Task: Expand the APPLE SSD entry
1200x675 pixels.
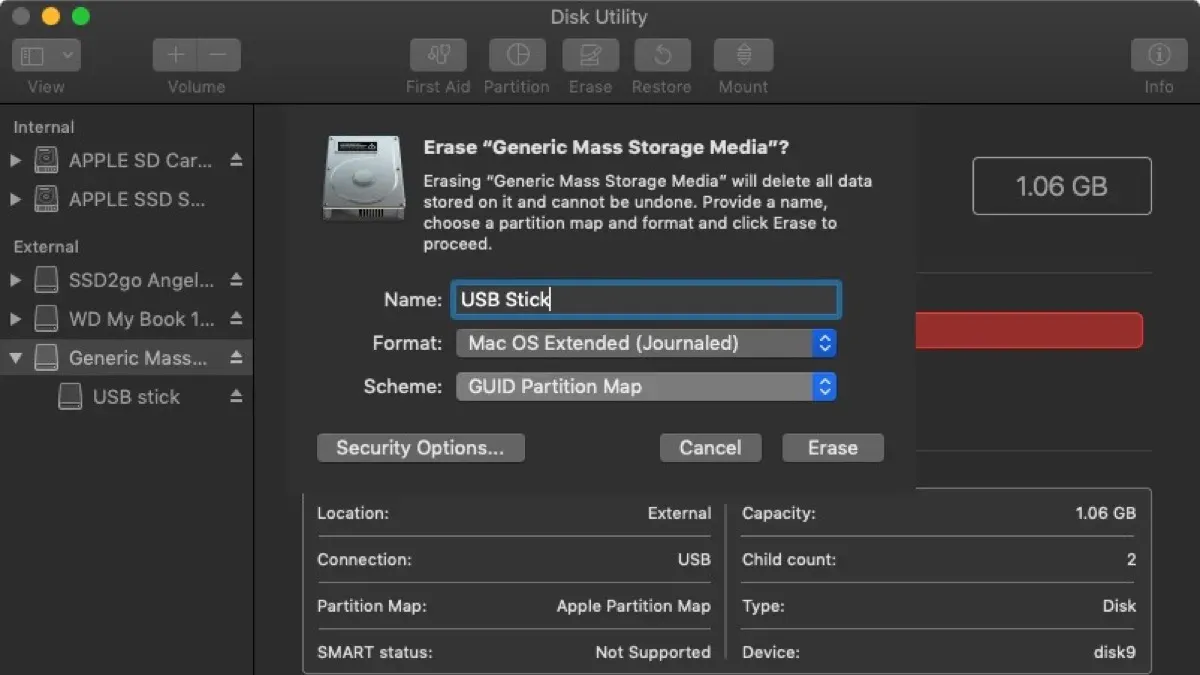Action: pyautogui.click(x=15, y=199)
